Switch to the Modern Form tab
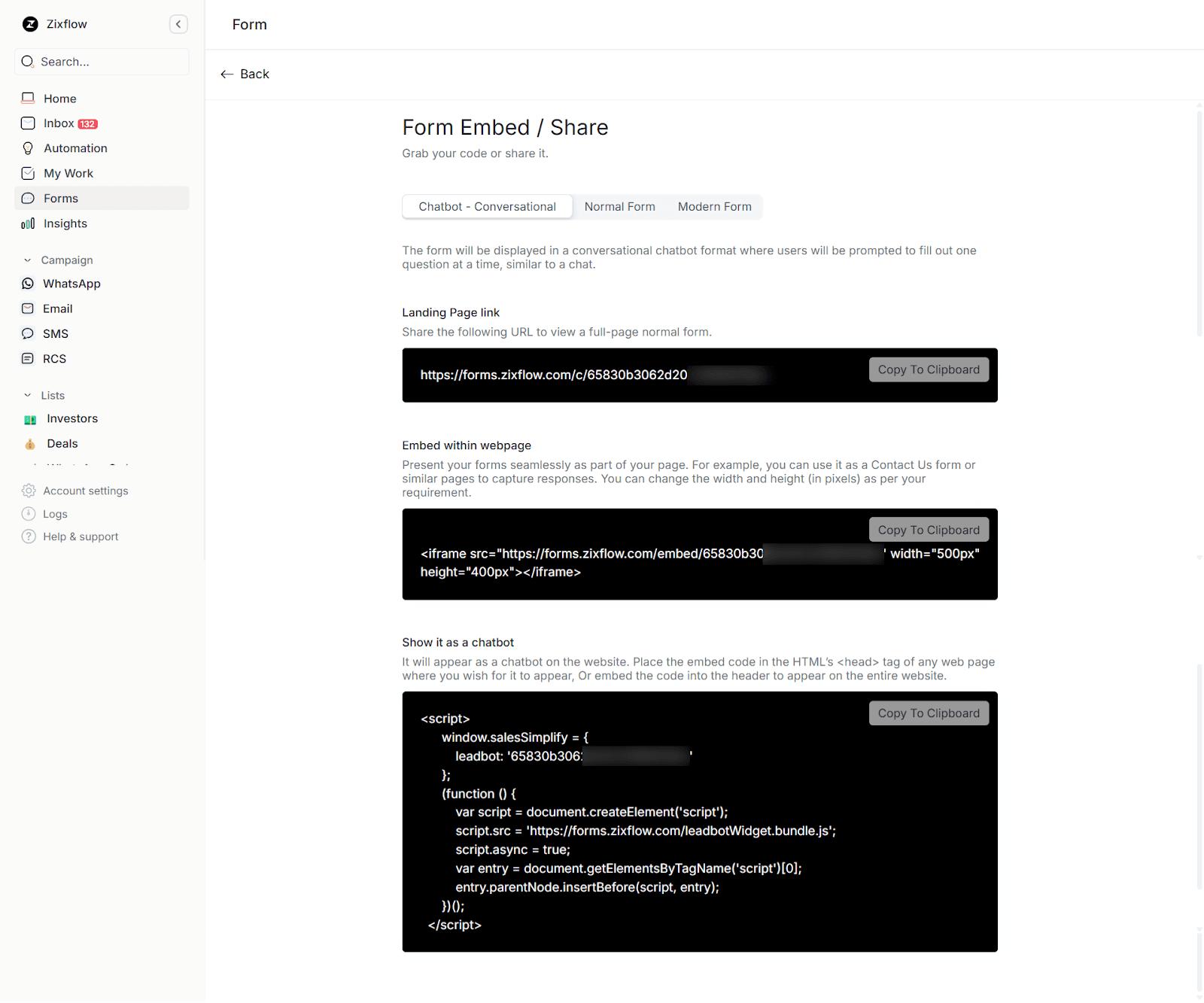 [x=714, y=206]
